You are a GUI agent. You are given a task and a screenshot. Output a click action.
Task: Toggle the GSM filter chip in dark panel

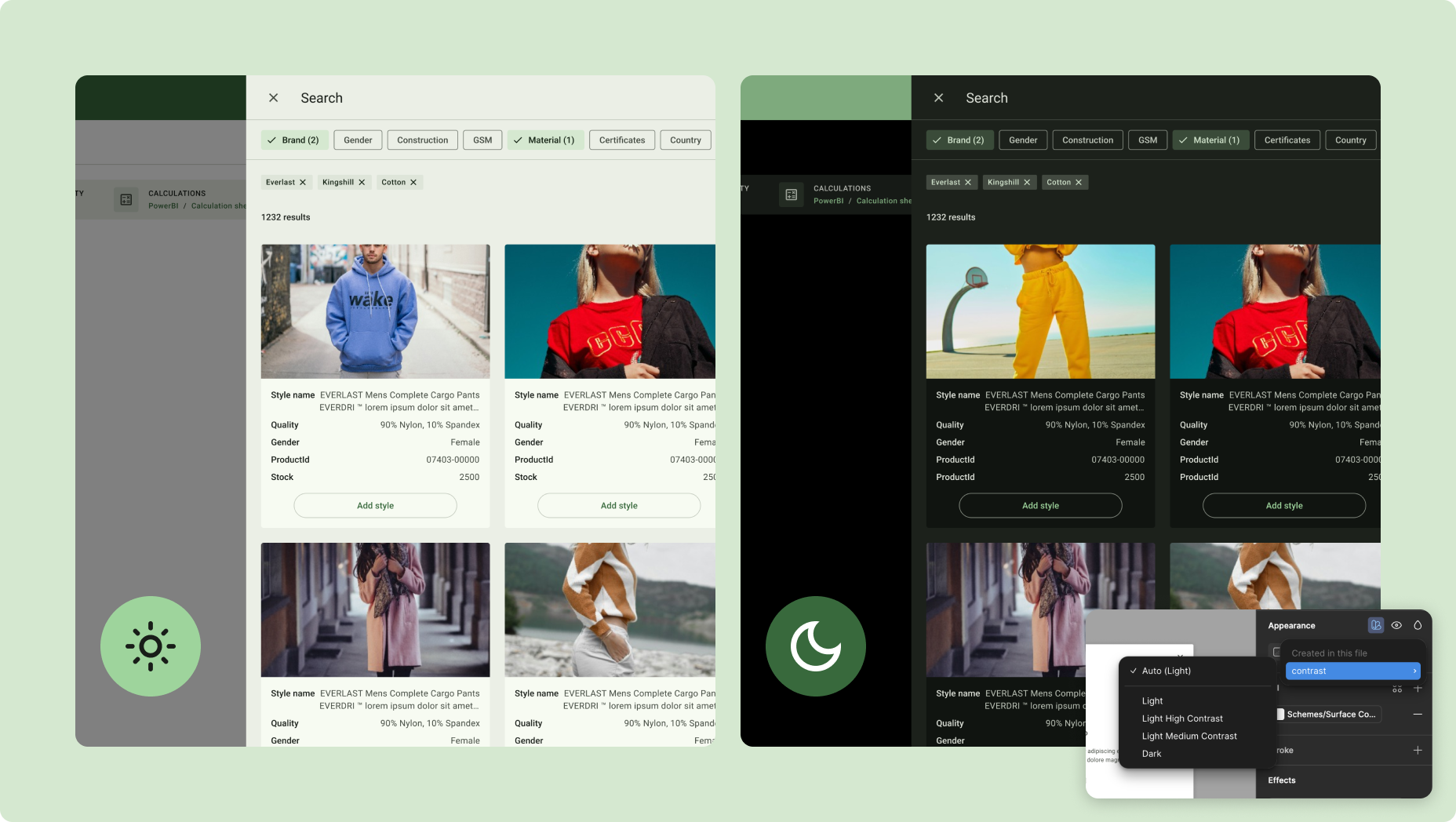(x=1148, y=140)
